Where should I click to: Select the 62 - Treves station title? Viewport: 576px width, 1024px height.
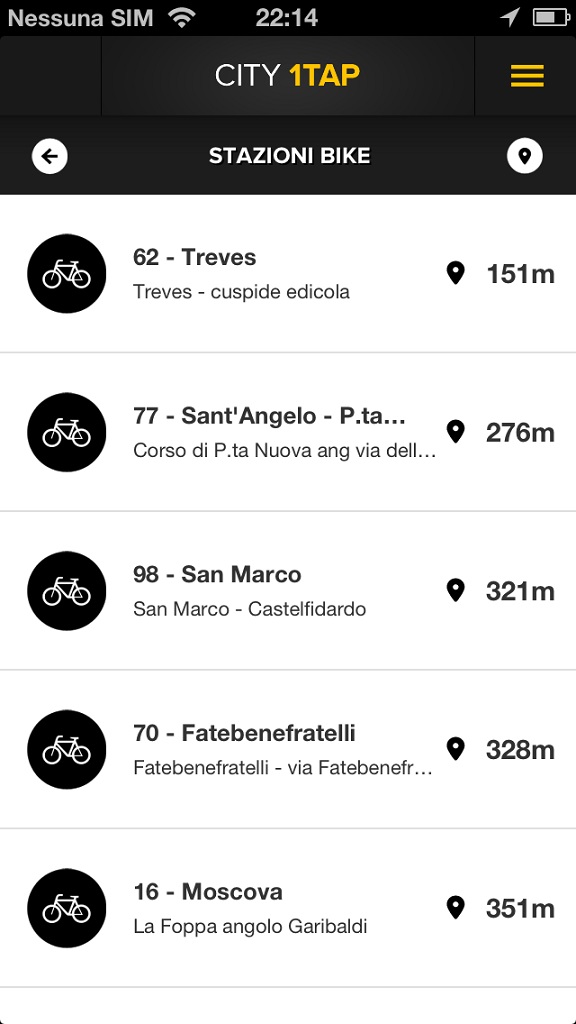click(195, 257)
